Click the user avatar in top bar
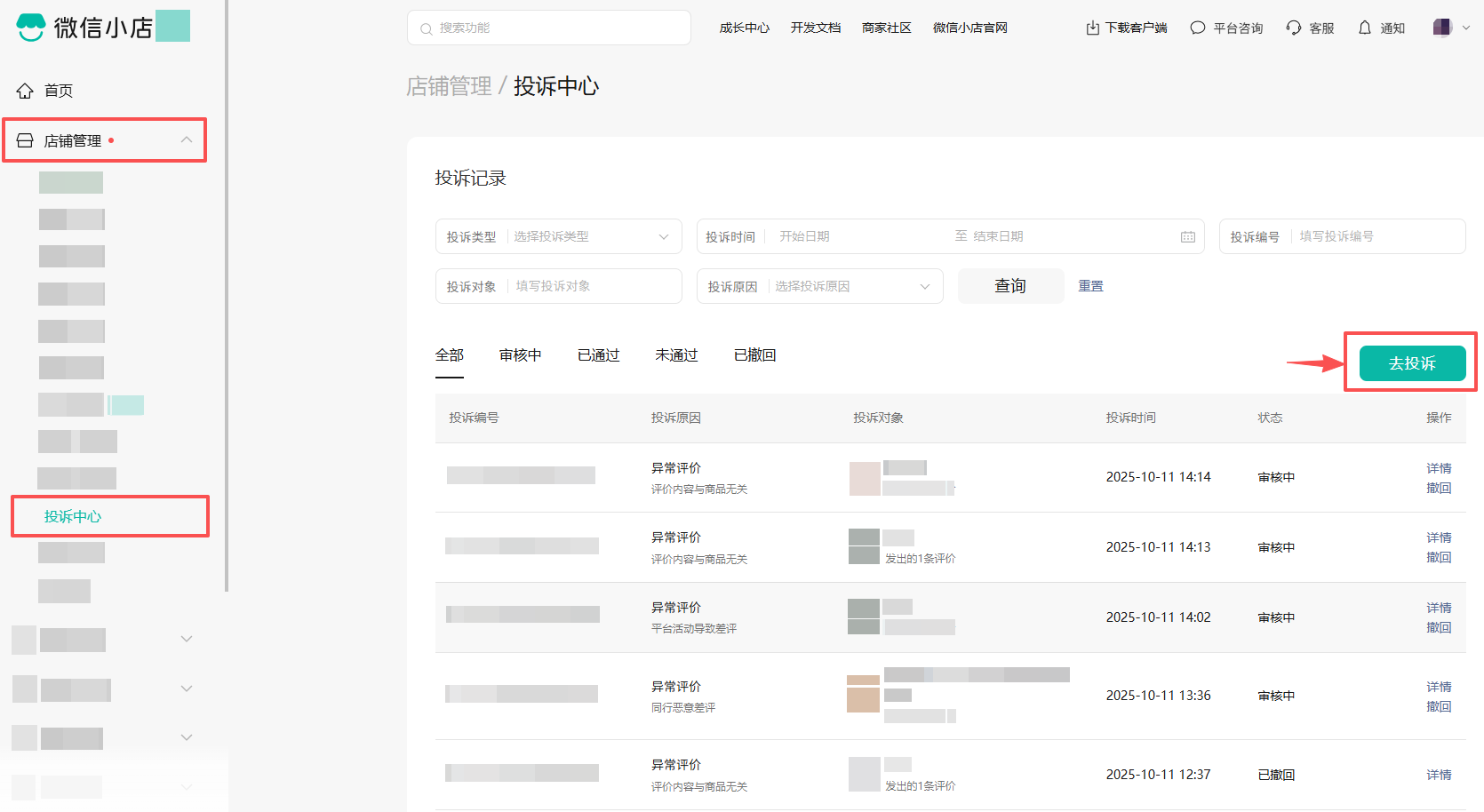 (1441, 28)
